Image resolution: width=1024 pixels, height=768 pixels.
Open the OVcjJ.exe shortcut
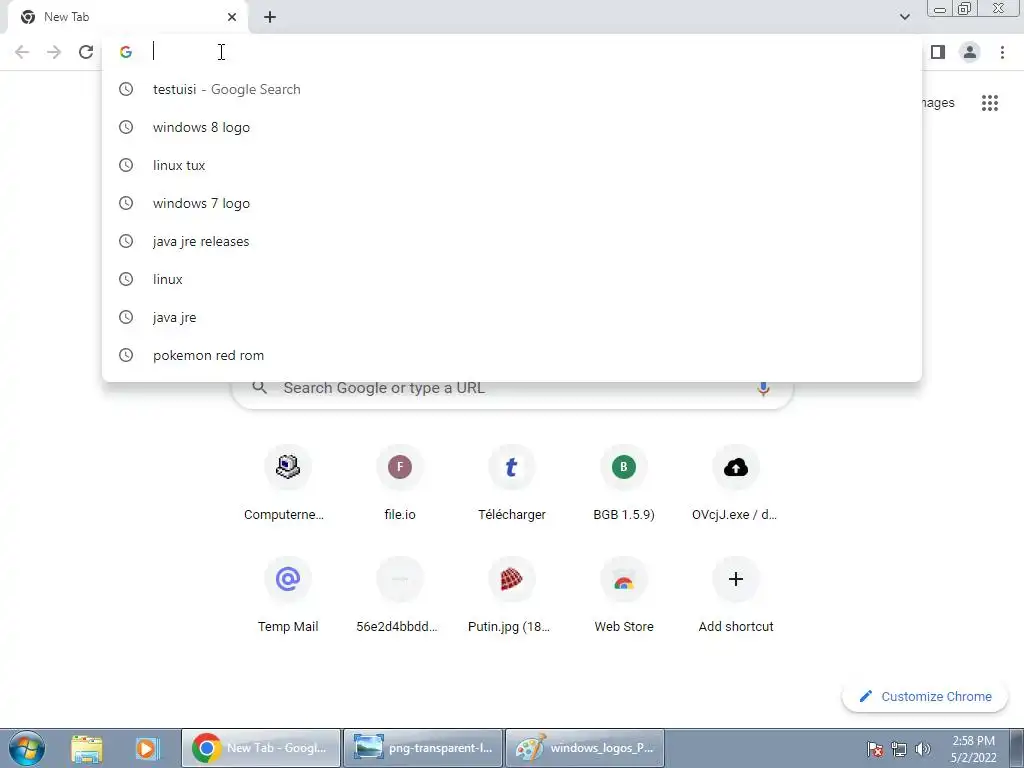[735, 484]
